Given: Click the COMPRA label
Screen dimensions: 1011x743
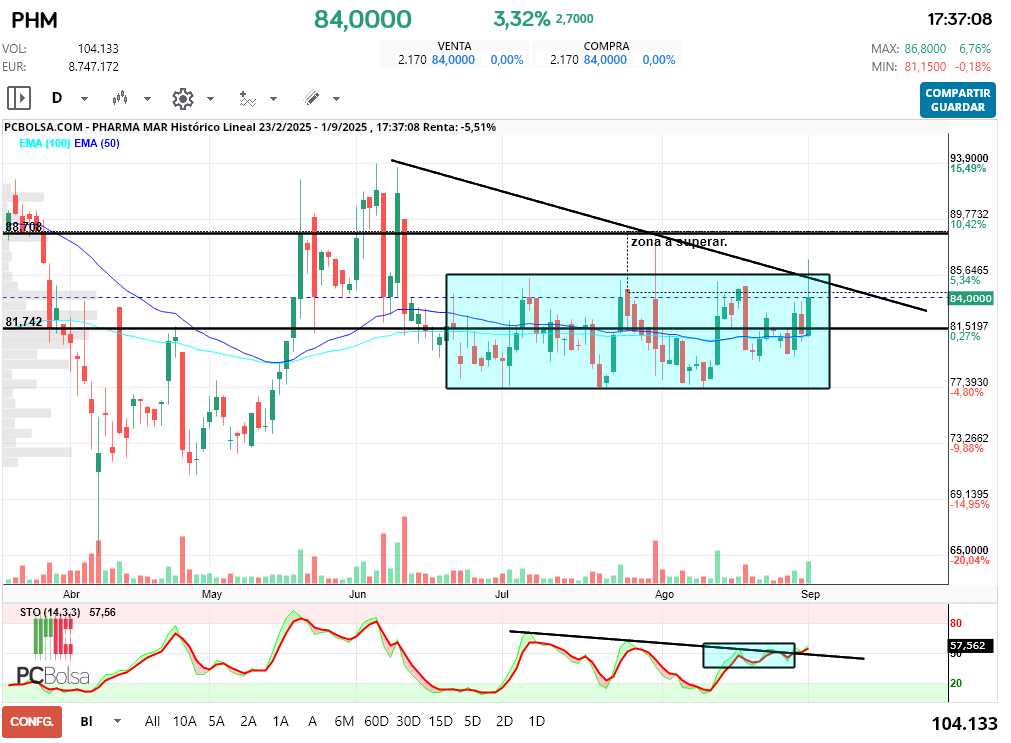Looking at the screenshot, I should click(606, 46).
